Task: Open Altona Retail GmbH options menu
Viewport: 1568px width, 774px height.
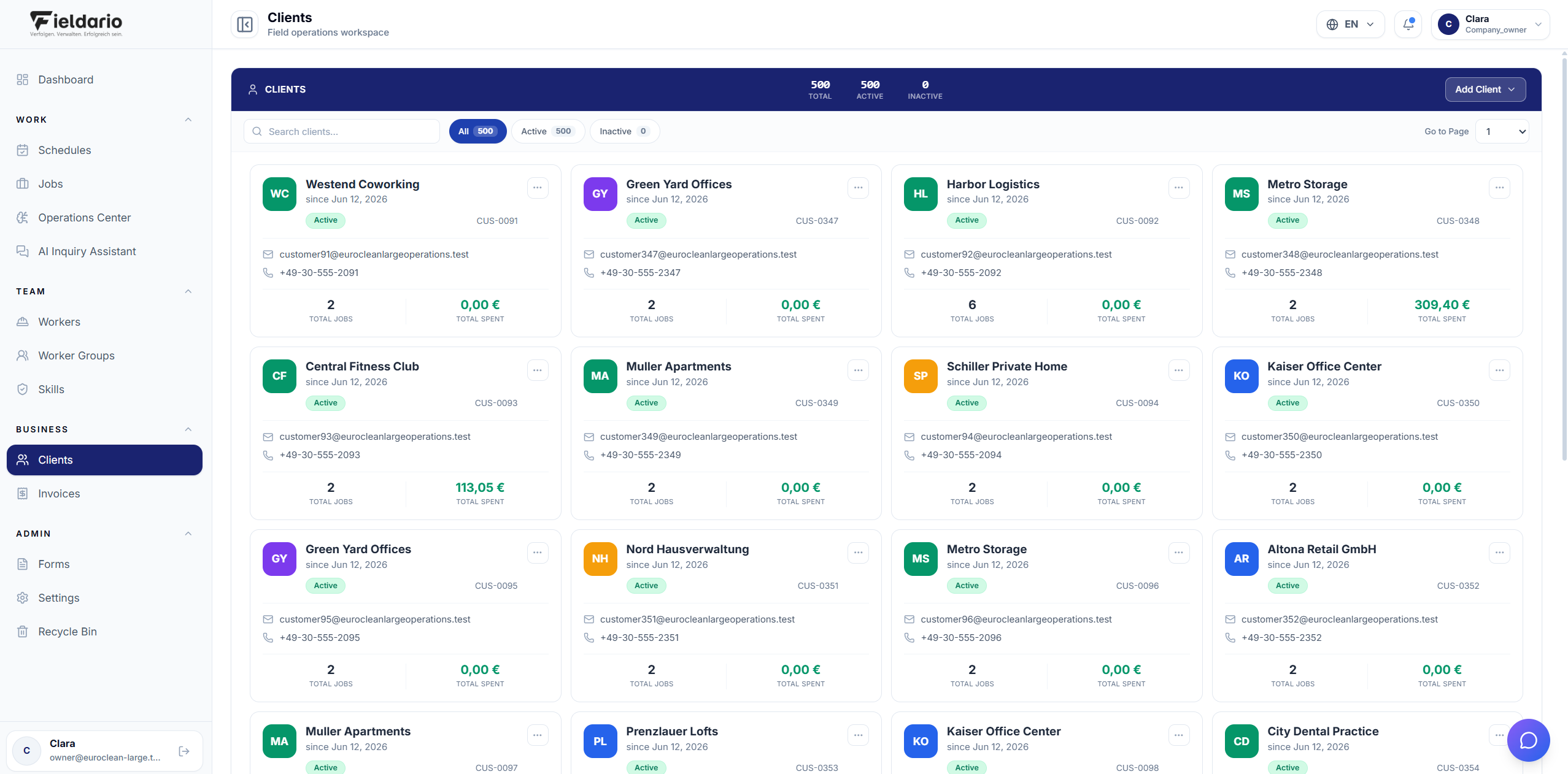Action: [x=1499, y=553]
